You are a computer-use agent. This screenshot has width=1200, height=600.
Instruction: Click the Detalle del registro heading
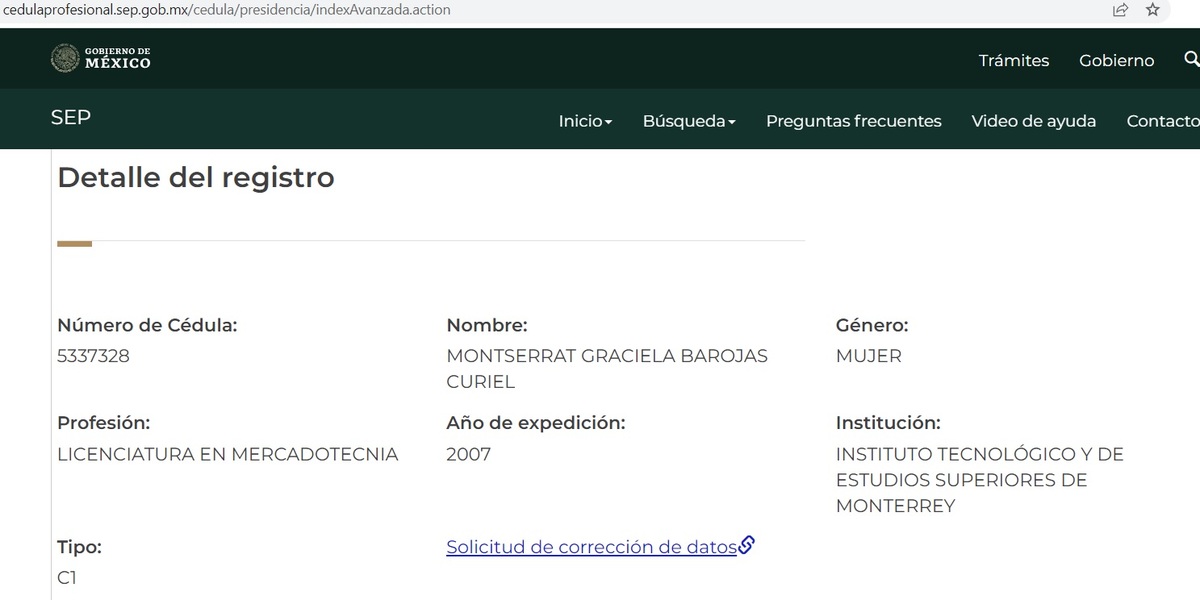click(x=197, y=177)
